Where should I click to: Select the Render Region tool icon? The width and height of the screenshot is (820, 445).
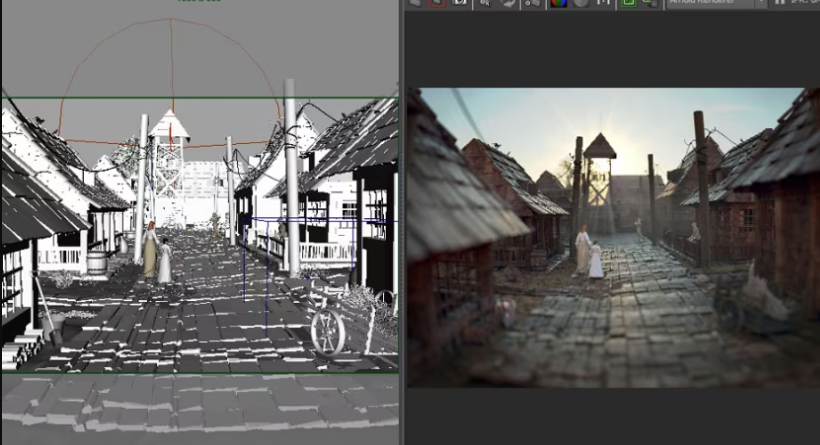click(x=437, y=3)
